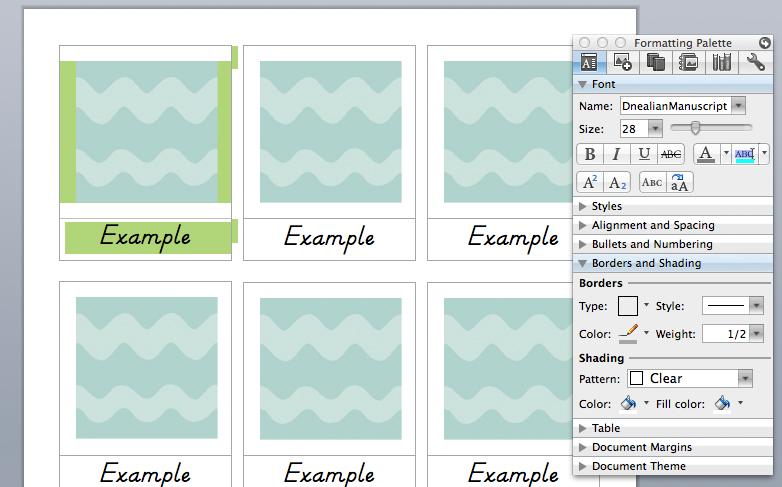Expand the Styles section

[x=582, y=206]
